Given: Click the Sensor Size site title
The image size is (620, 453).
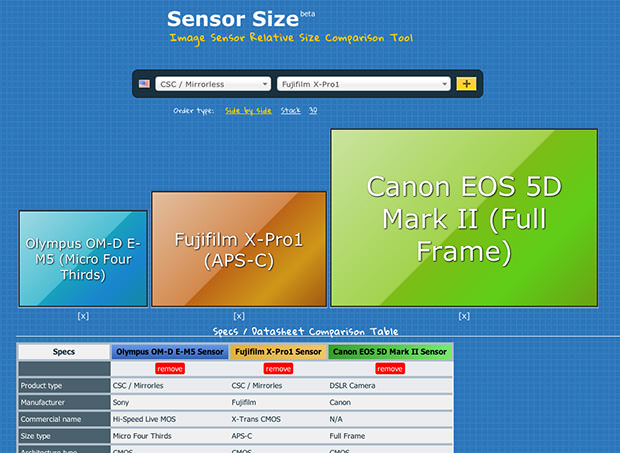Looking at the screenshot, I should click(233, 19).
